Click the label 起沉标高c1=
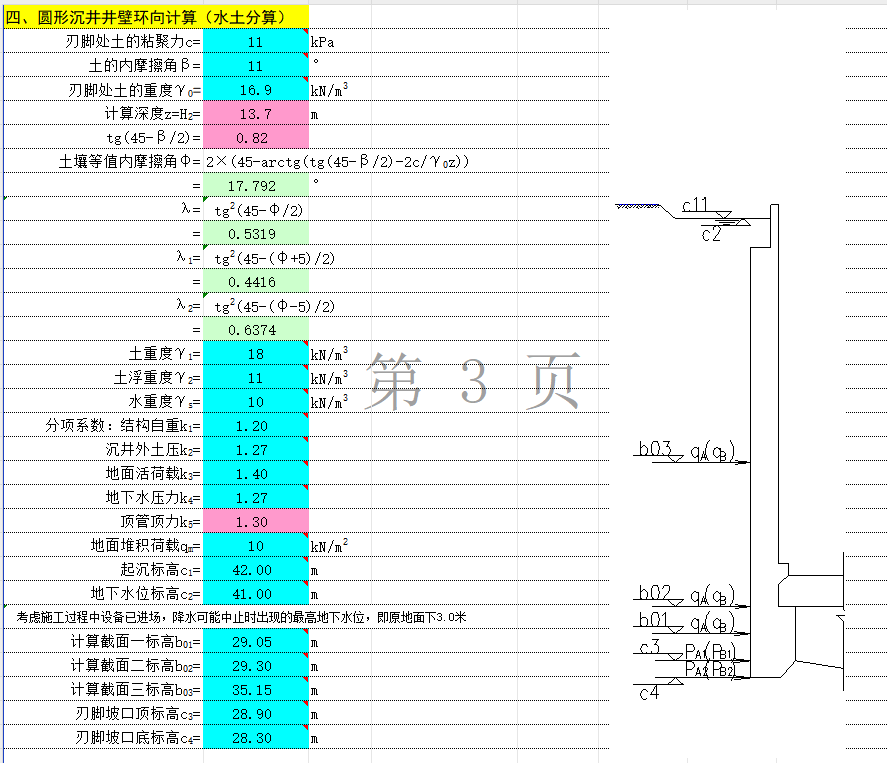 pyautogui.click(x=160, y=570)
